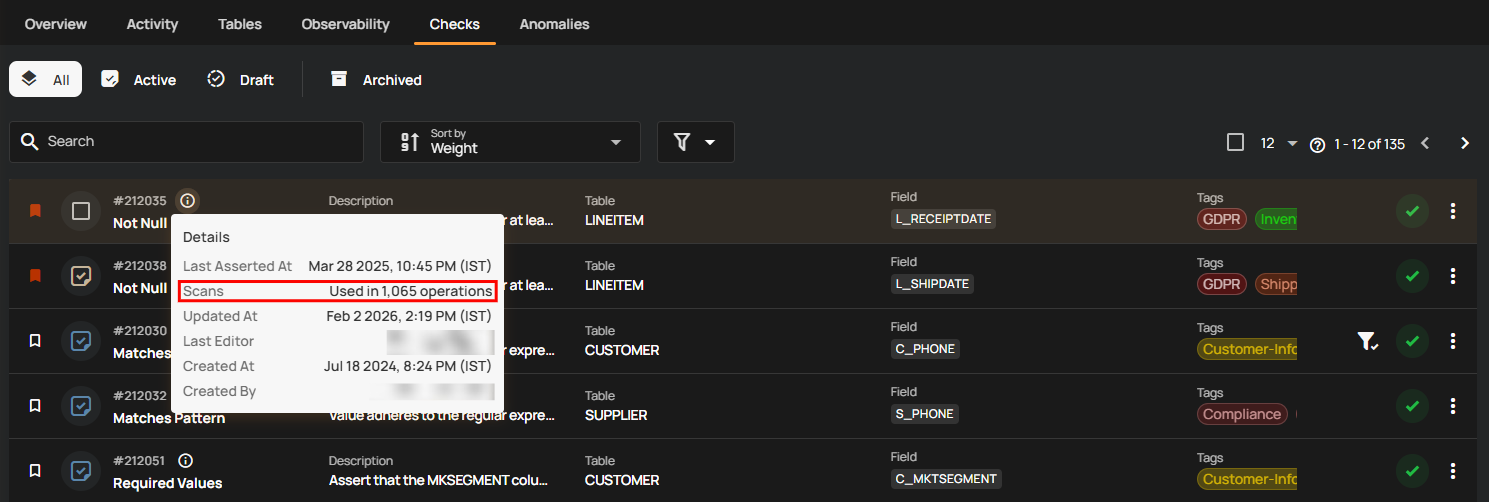The width and height of the screenshot is (1489, 502).
Task: Open more options menu for C_PHONE row
Action: 1453,341
